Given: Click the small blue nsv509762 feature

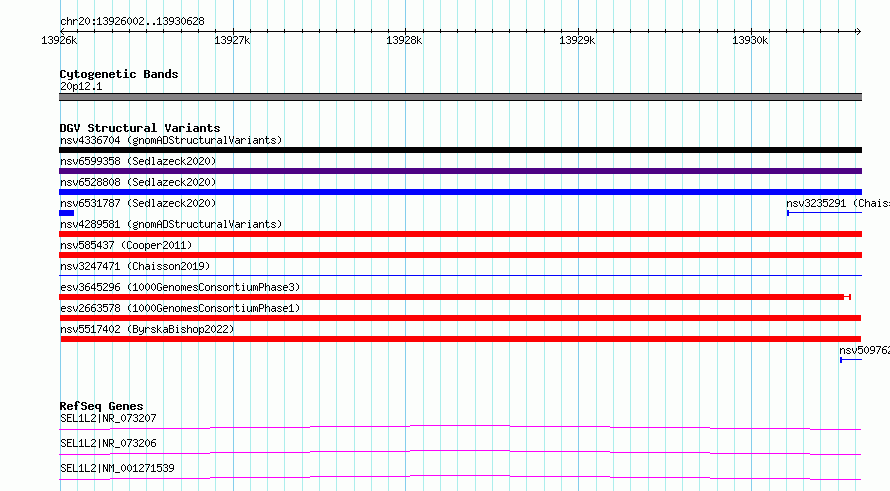Looking at the screenshot, I should [851, 360].
